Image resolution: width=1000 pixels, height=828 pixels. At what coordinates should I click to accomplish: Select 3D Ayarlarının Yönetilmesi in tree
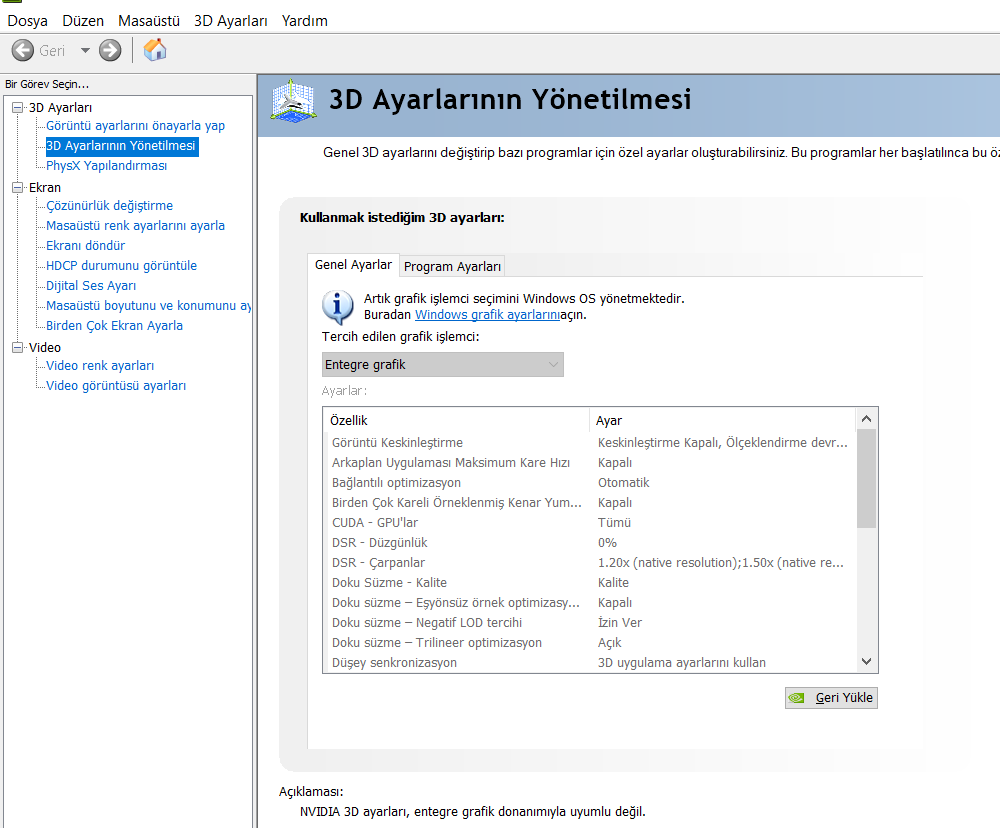(x=122, y=146)
